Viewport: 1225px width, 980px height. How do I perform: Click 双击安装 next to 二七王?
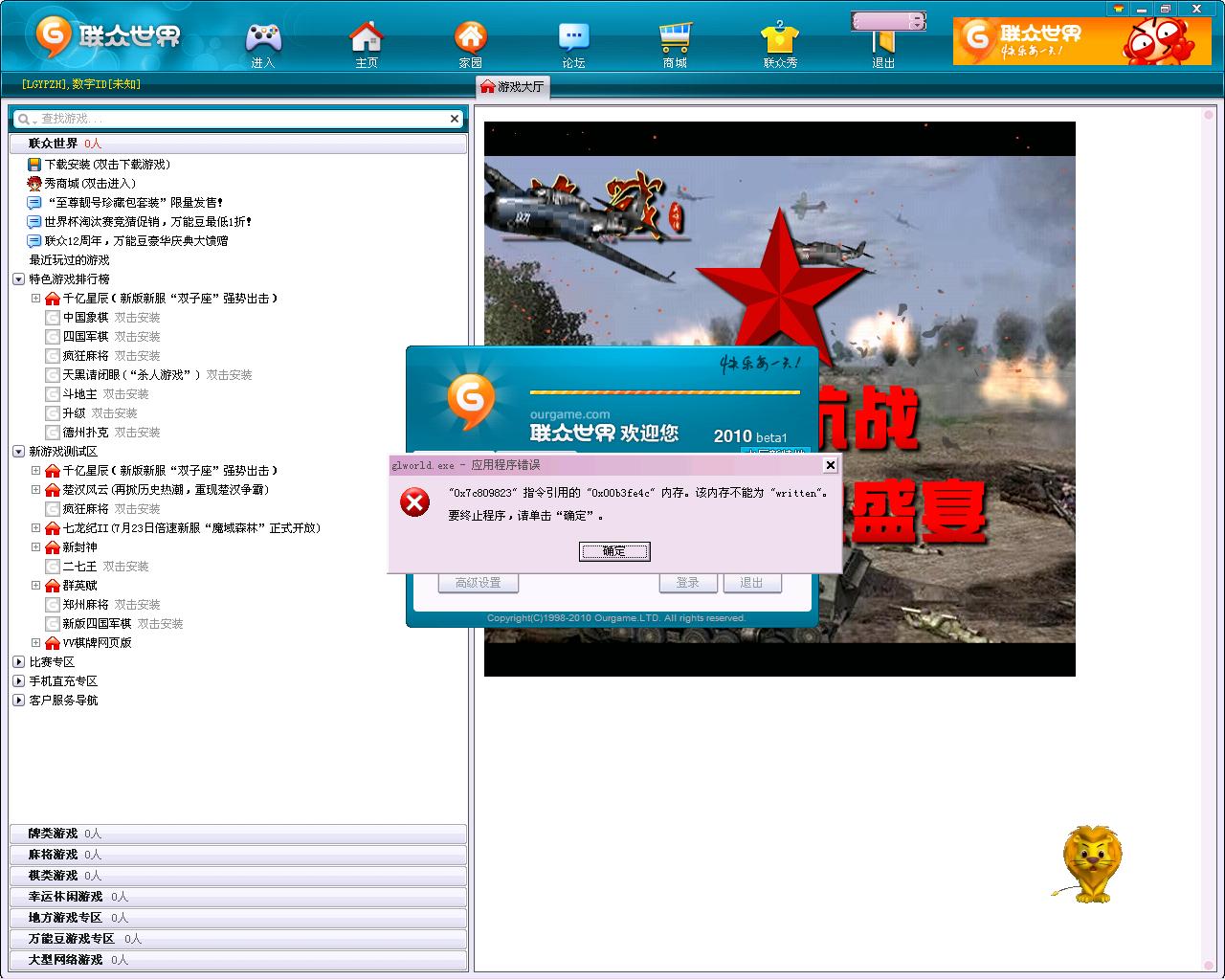(x=126, y=567)
